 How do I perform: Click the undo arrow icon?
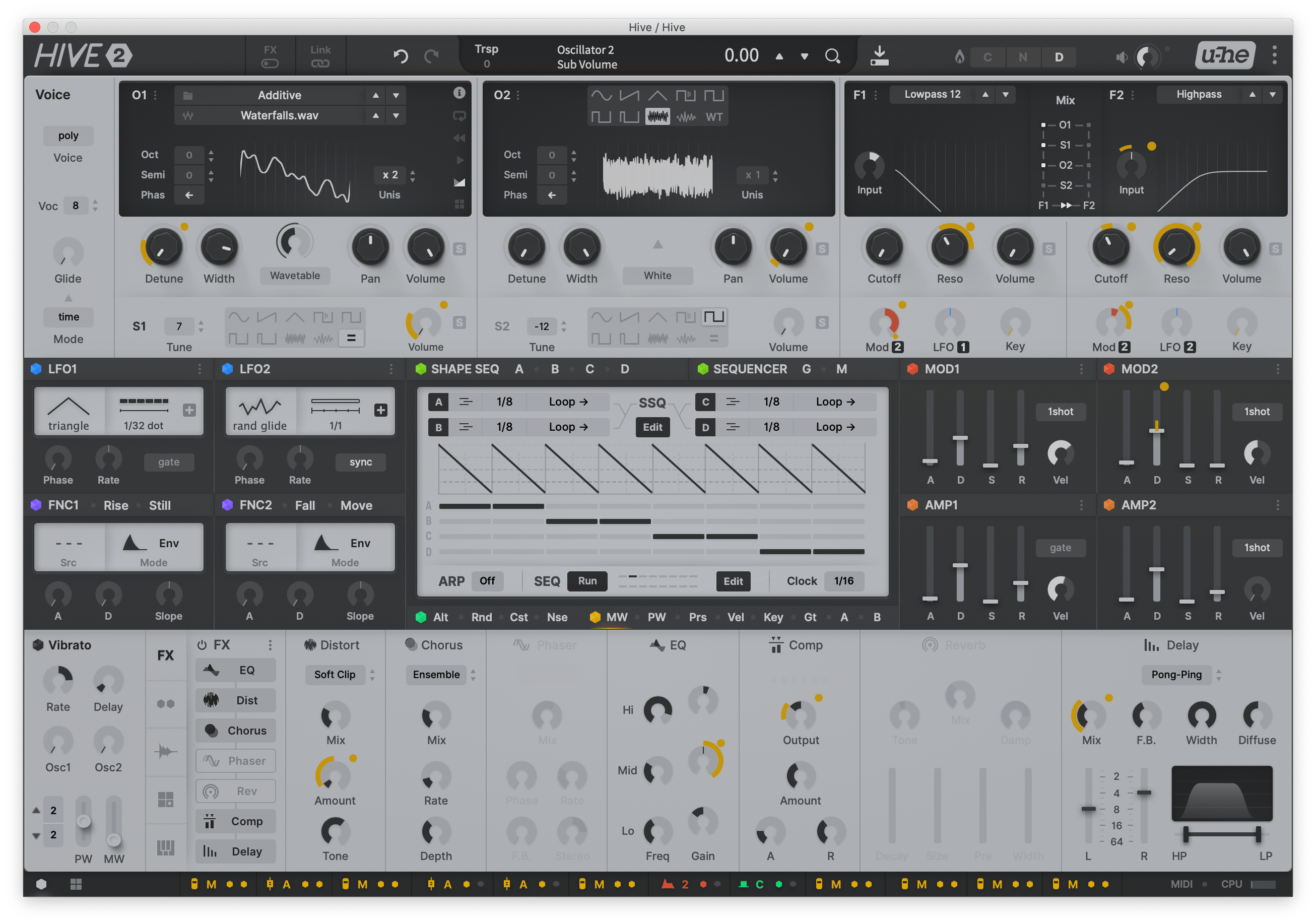coord(401,55)
